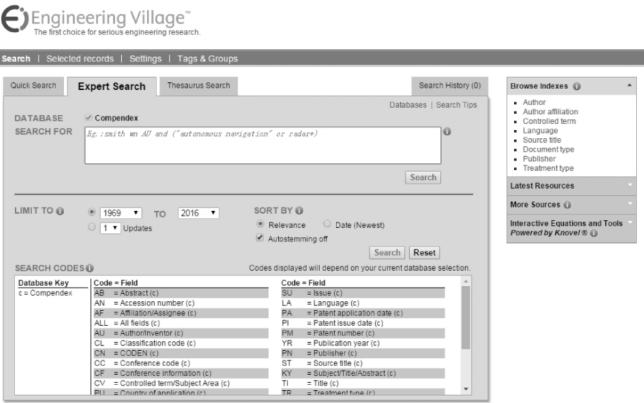
Task: Open the start year 1969 dropdown
Action: (x=121, y=213)
